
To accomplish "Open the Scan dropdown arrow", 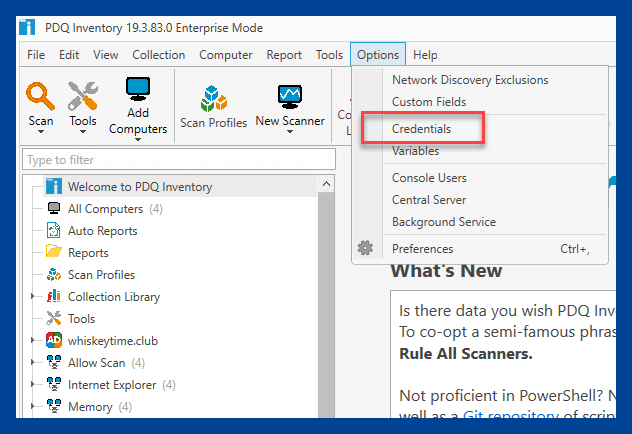I will coord(41,132).
